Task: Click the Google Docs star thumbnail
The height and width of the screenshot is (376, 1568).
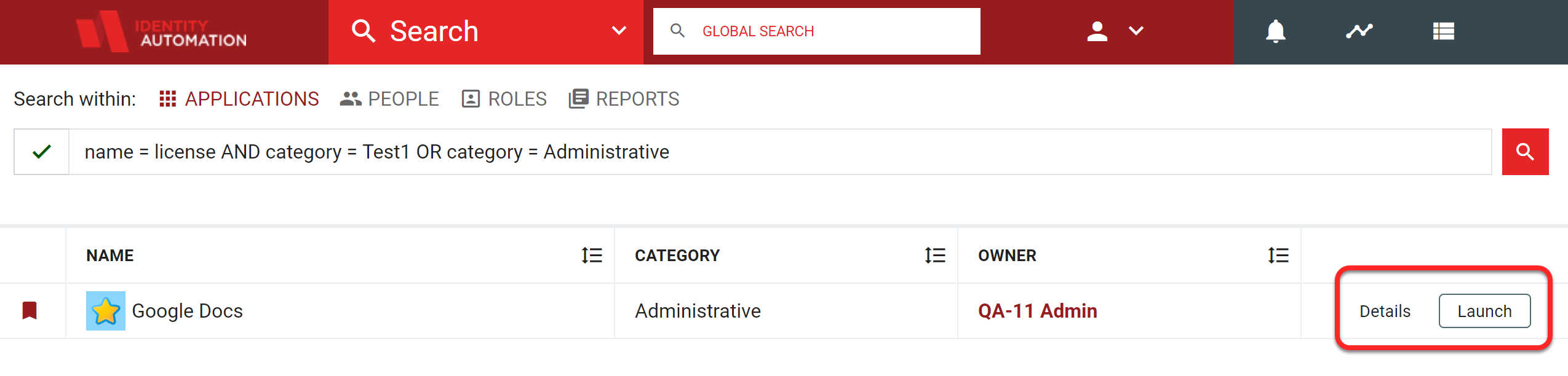Action: pyautogui.click(x=106, y=311)
